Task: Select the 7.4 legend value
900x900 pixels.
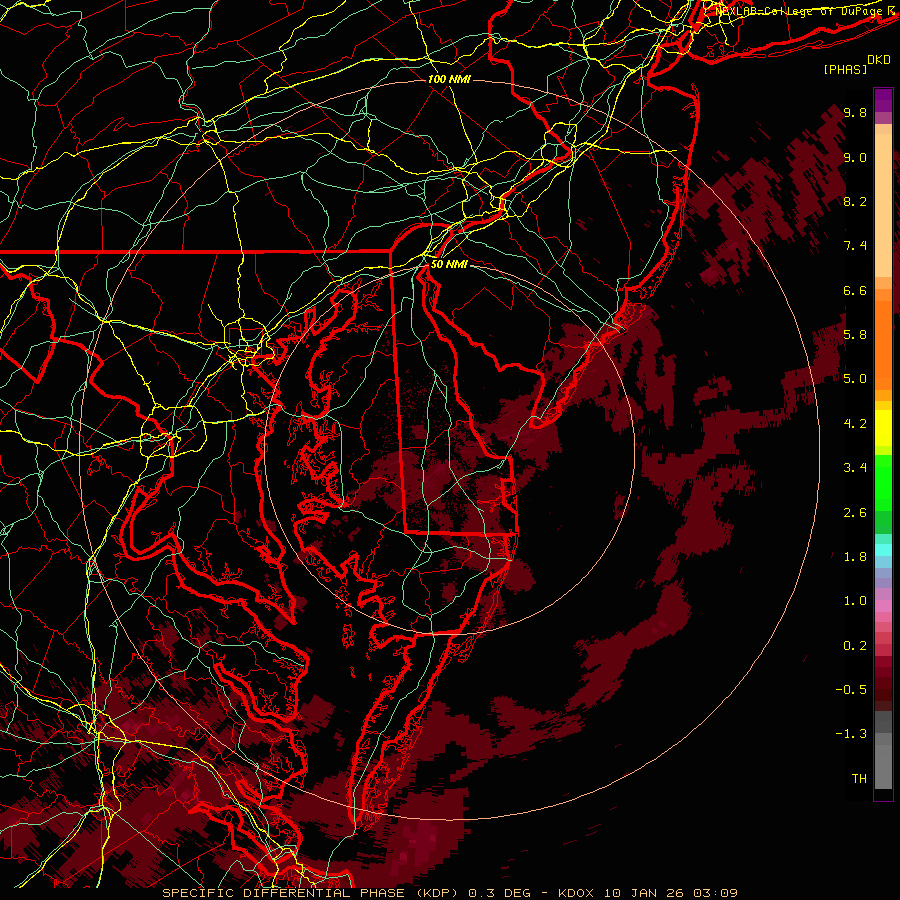Action: pyautogui.click(x=855, y=246)
